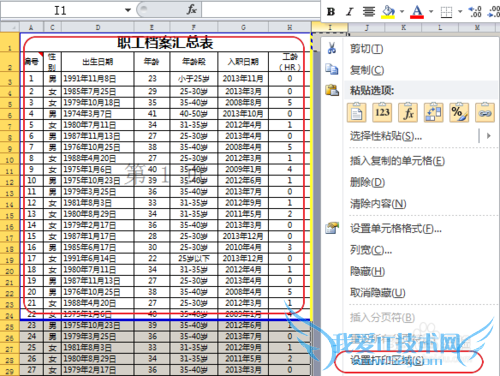Click the paste clipboard icon beside 粘贴选项
The image size is (500, 376).
point(332,90)
